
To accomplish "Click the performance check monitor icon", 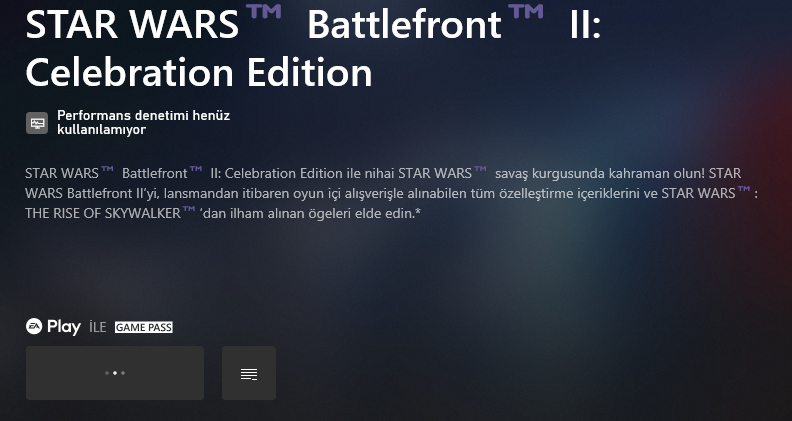I will pos(37,123).
